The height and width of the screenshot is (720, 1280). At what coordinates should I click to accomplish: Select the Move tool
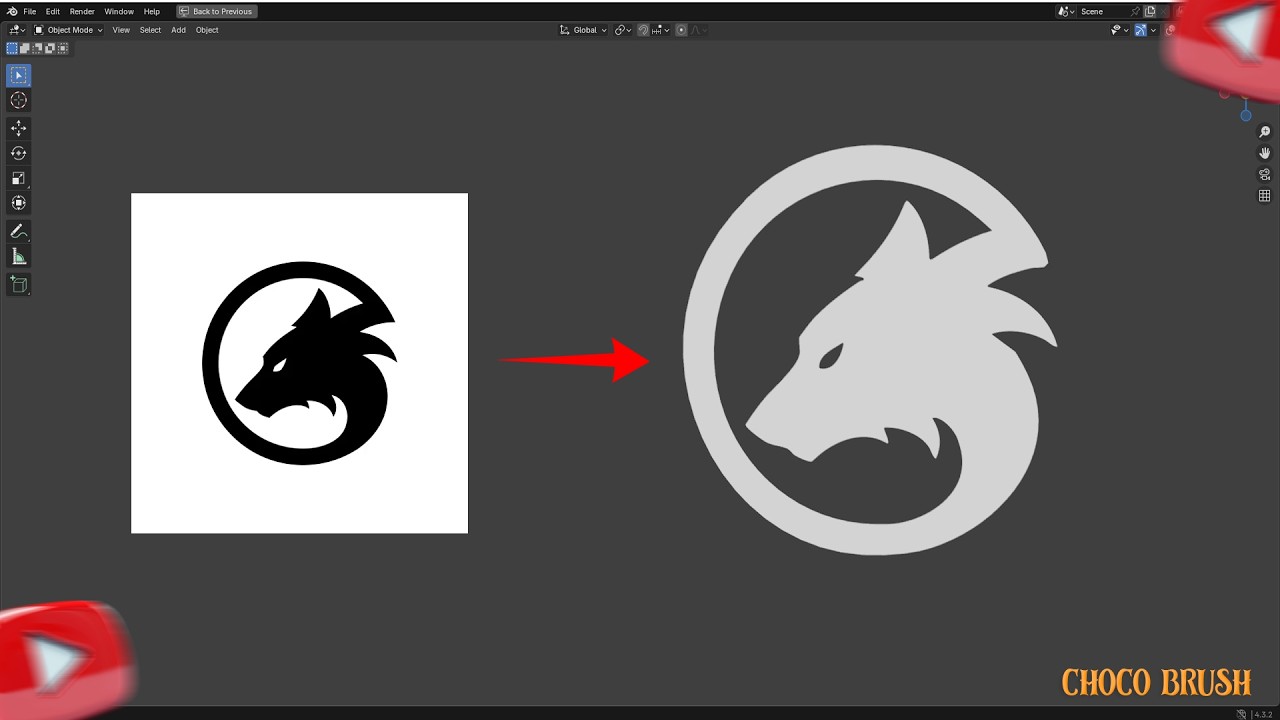[18, 128]
